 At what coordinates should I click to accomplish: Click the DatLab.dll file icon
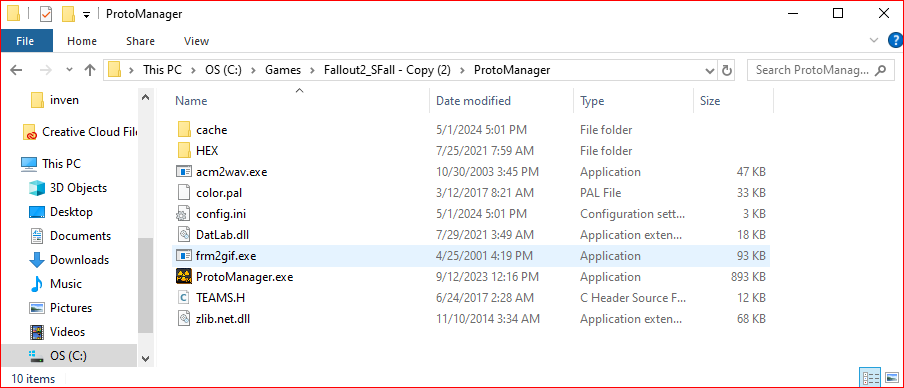184,235
